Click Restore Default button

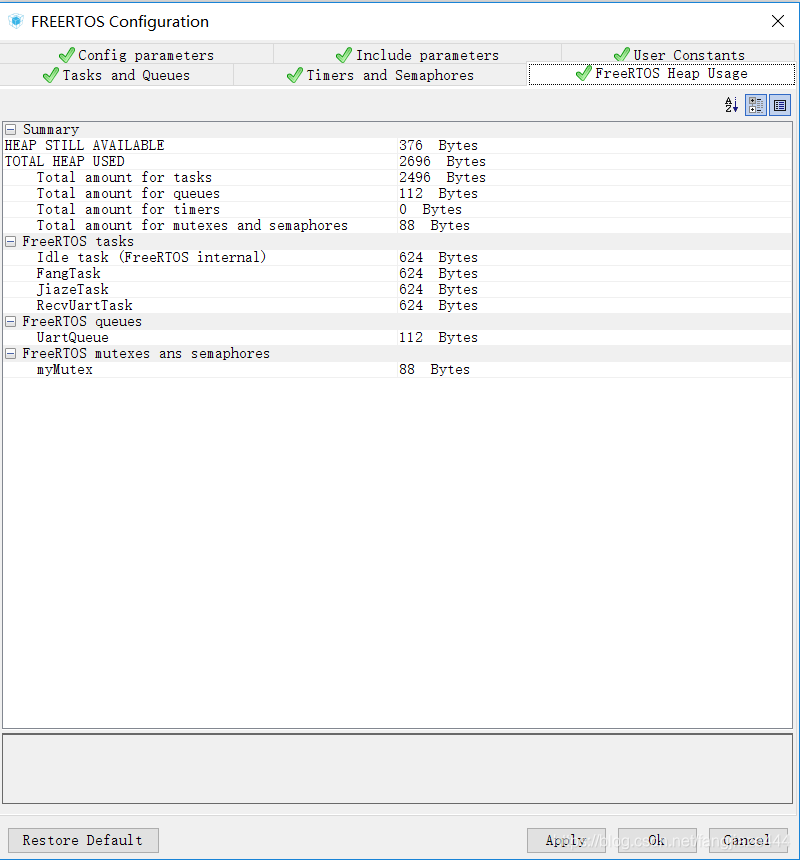point(83,840)
